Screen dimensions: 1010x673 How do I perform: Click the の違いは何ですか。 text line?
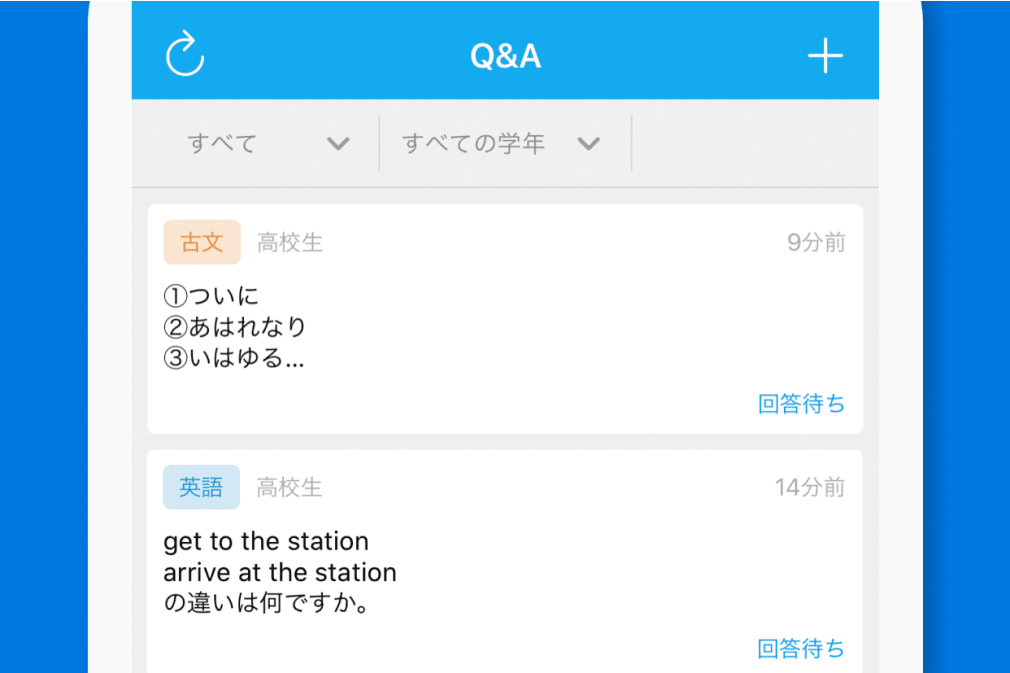(x=265, y=604)
